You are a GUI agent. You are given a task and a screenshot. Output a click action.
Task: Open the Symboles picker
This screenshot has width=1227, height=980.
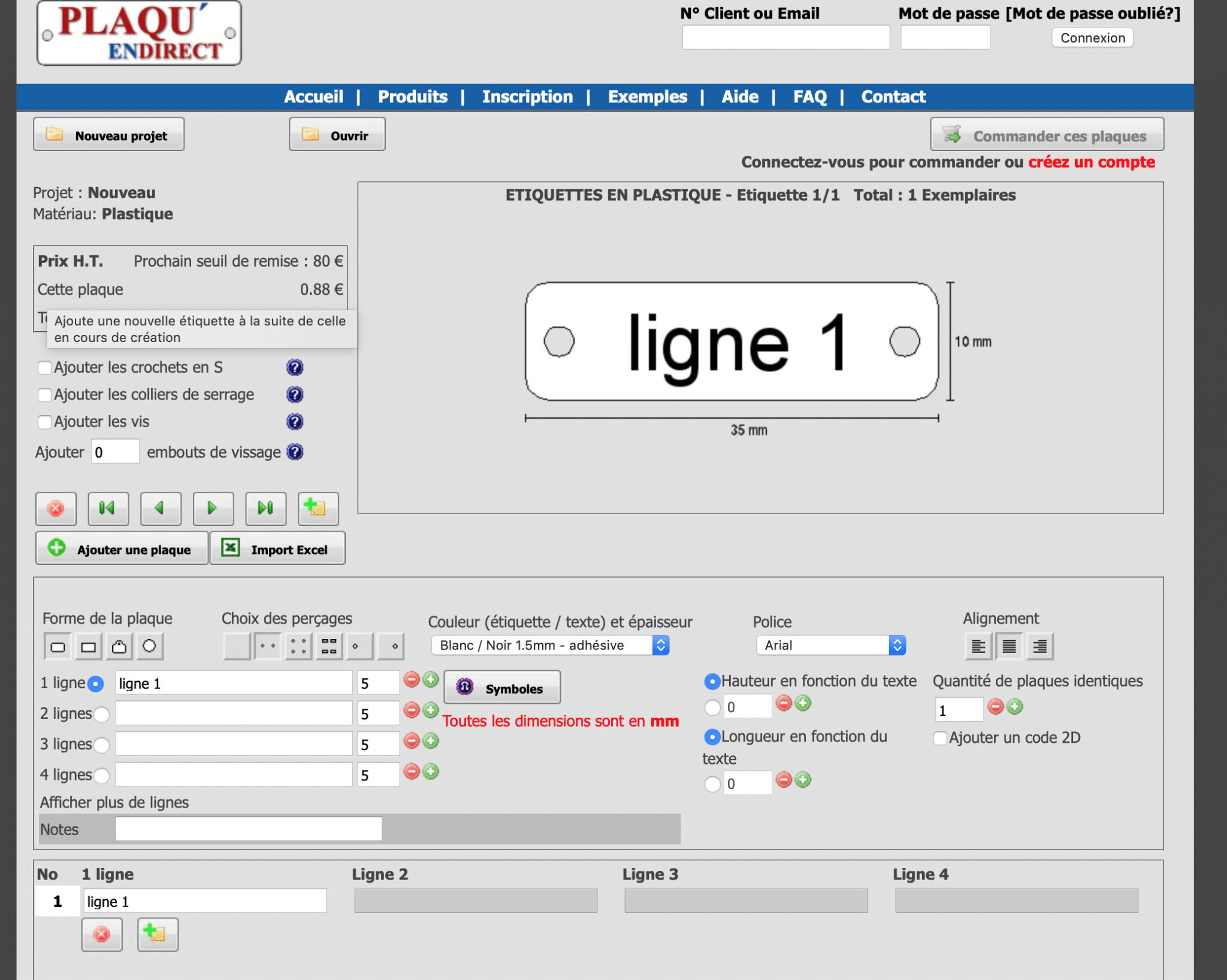coord(502,688)
